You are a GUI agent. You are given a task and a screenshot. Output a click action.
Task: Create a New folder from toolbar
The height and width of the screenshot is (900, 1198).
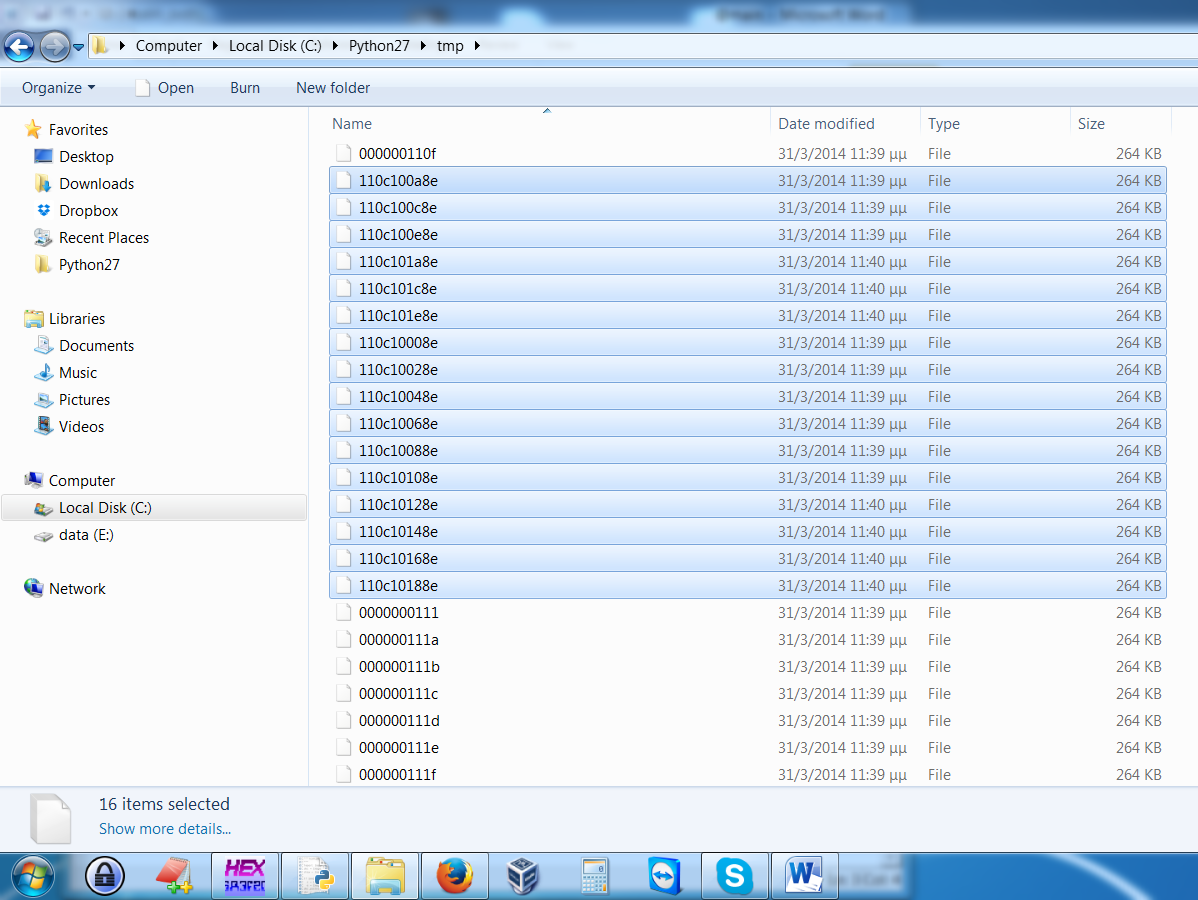point(333,88)
